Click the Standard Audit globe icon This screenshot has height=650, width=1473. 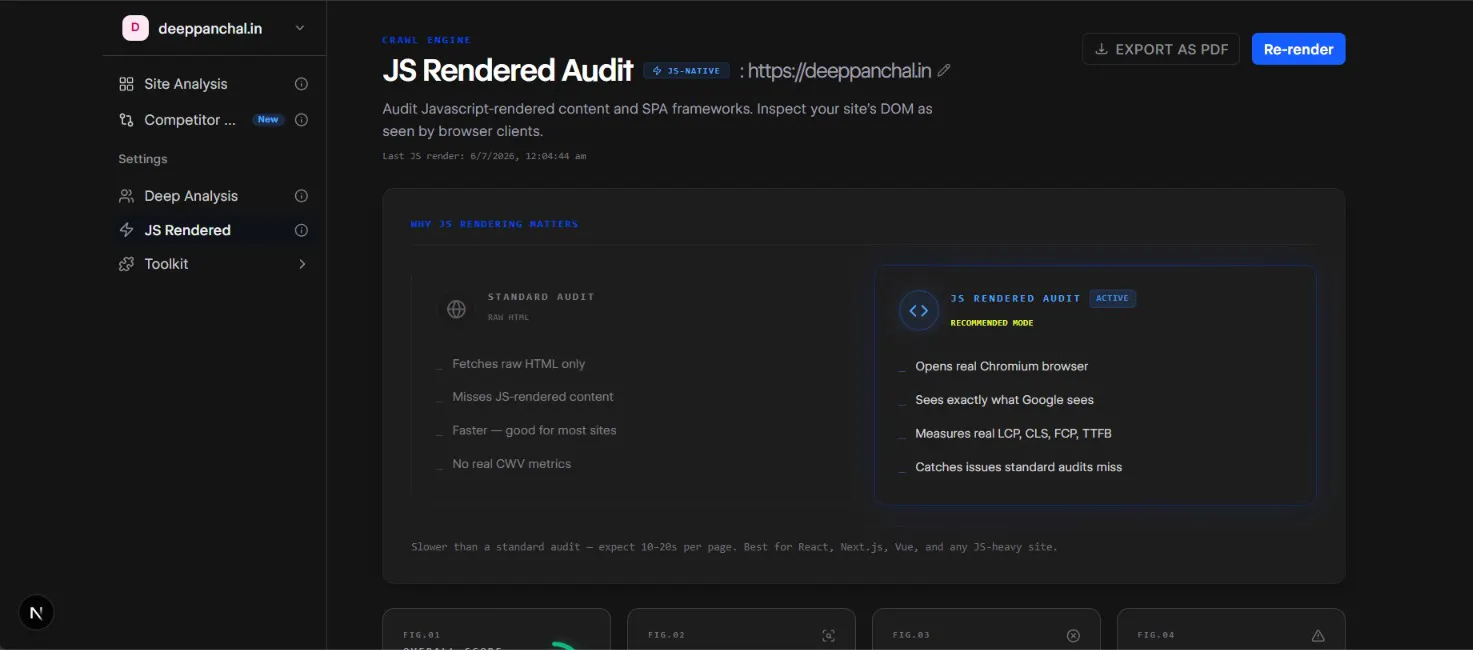coord(456,309)
